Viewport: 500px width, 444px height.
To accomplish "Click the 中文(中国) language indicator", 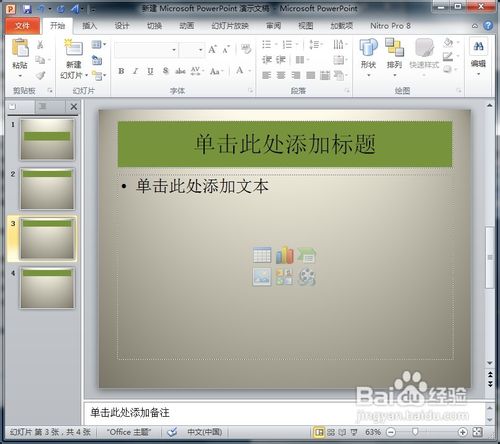I will pyautogui.click(x=204, y=432).
